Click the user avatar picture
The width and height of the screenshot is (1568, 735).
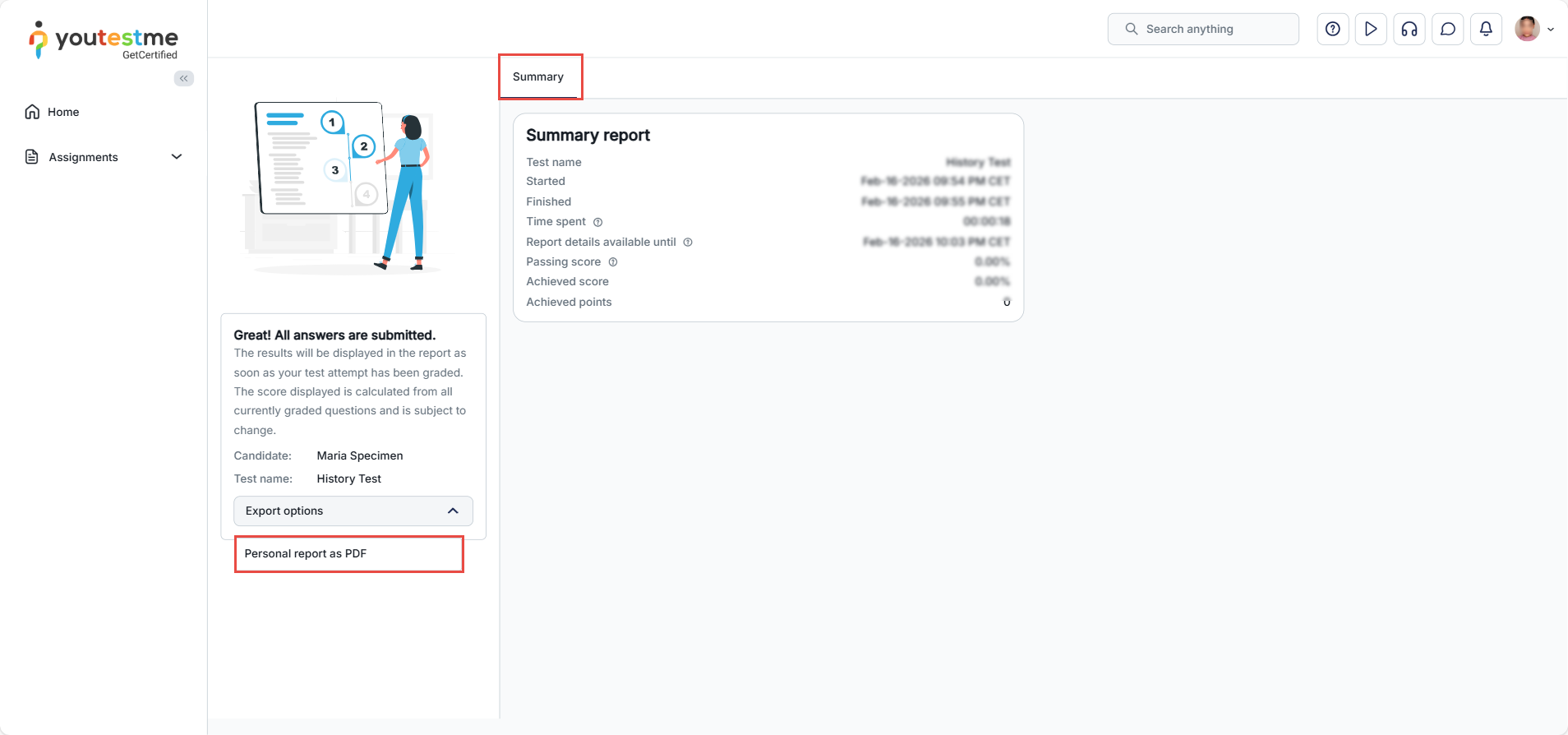coord(1527,29)
